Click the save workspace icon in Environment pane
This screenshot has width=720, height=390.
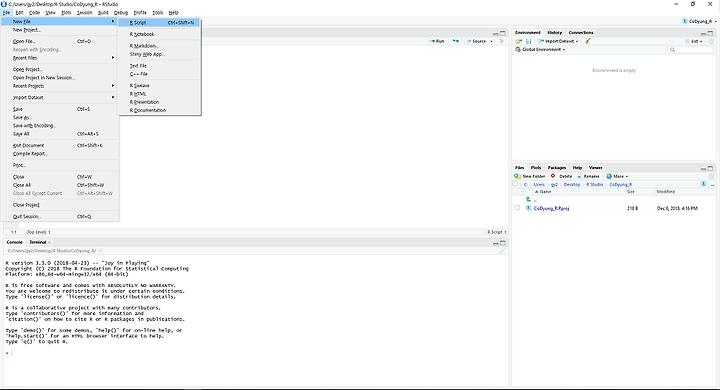coord(529,41)
